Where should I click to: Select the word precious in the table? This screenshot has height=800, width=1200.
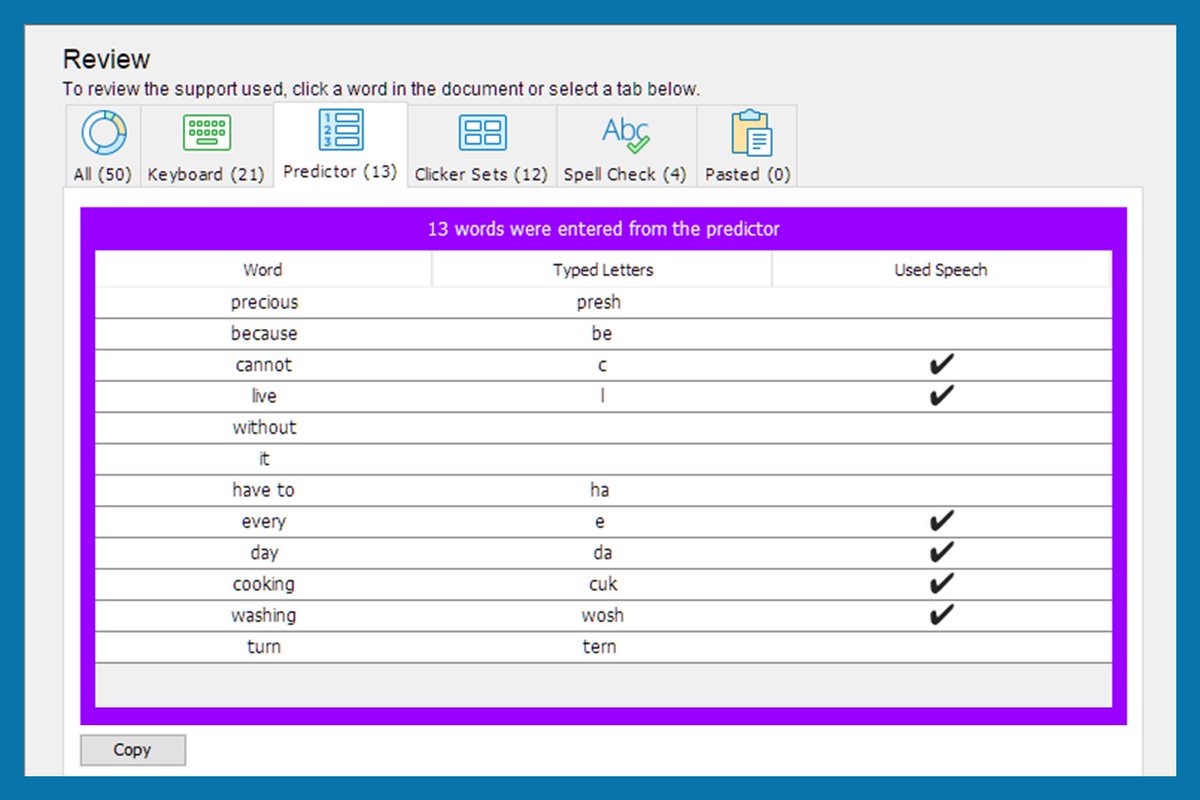(x=263, y=302)
